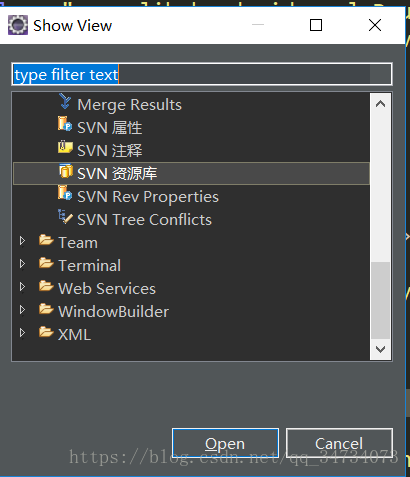Click the WindowBuilder folder icon
This screenshot has width=410, height=477.
(x=46, y=309)
